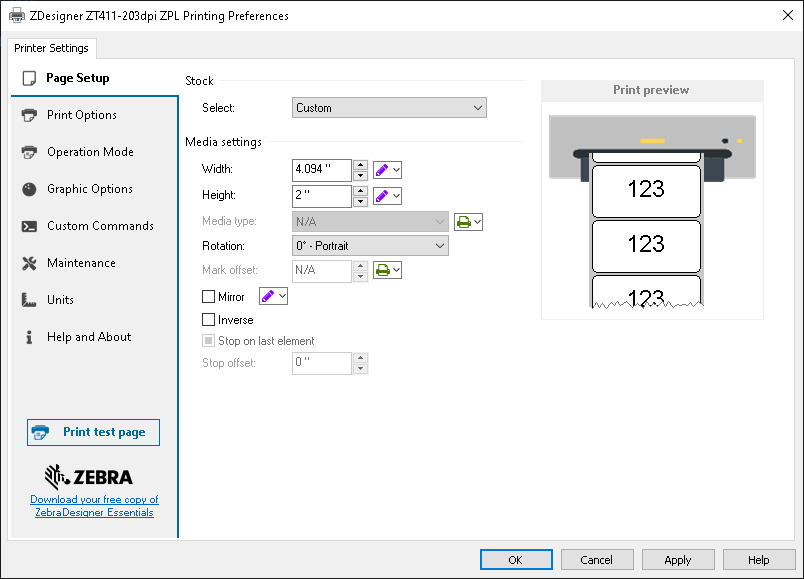The height and width of the screenshot is (579, 804).
Task: Increase Height using the up stepper arrow
Action: tap(360, 191)
